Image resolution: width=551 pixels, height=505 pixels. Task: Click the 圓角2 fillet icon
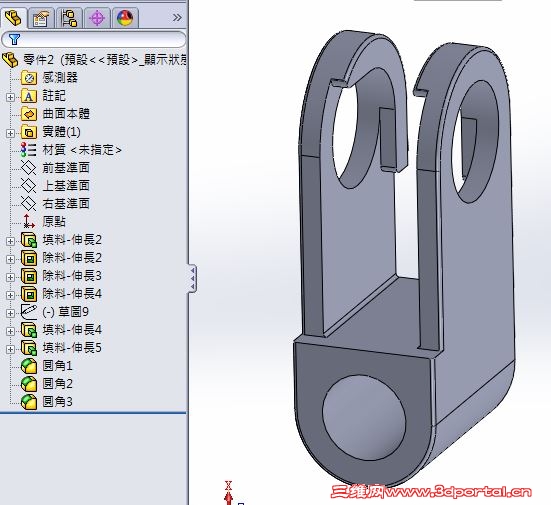tap(29, 384)
